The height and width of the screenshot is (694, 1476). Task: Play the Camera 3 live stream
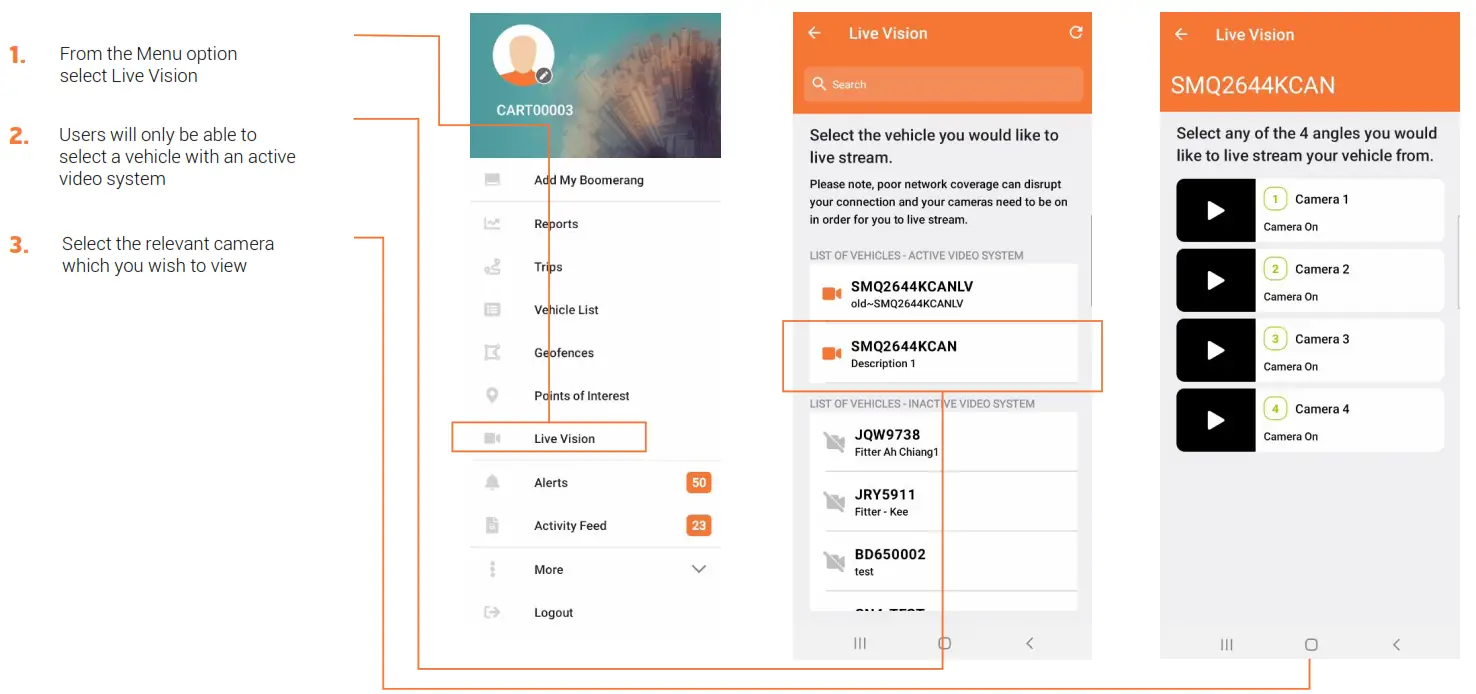pyautogui.click(x=1215, y=350)
